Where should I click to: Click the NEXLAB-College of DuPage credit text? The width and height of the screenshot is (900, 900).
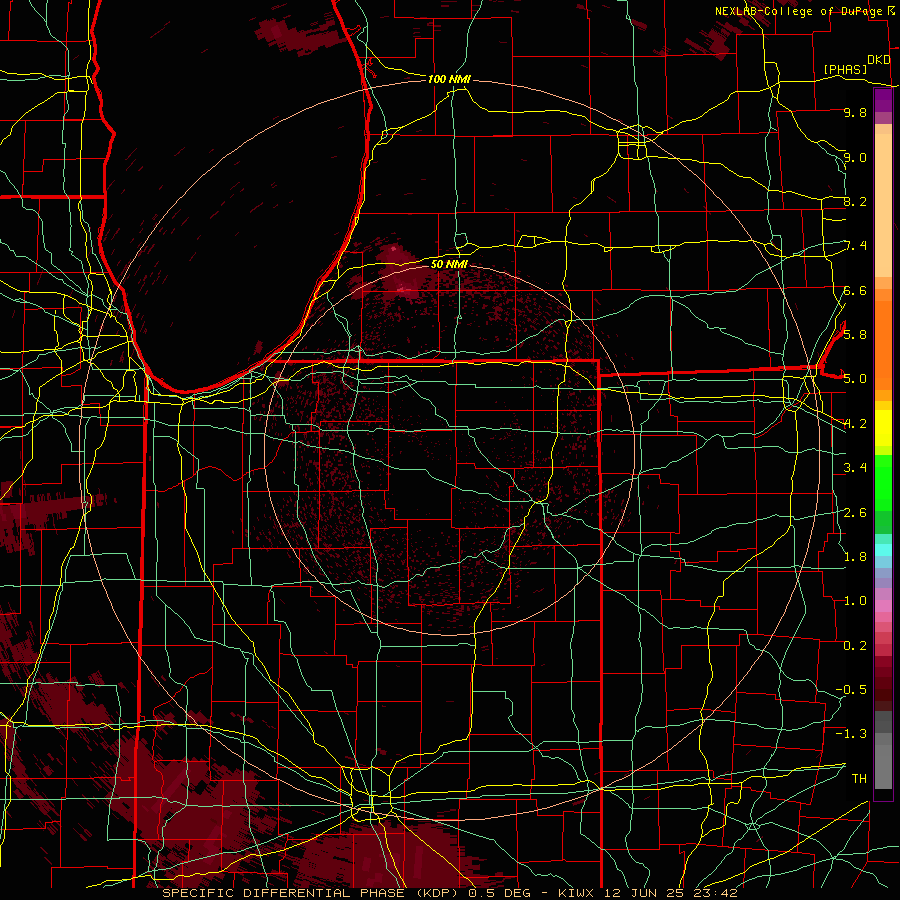pos(798,11)
